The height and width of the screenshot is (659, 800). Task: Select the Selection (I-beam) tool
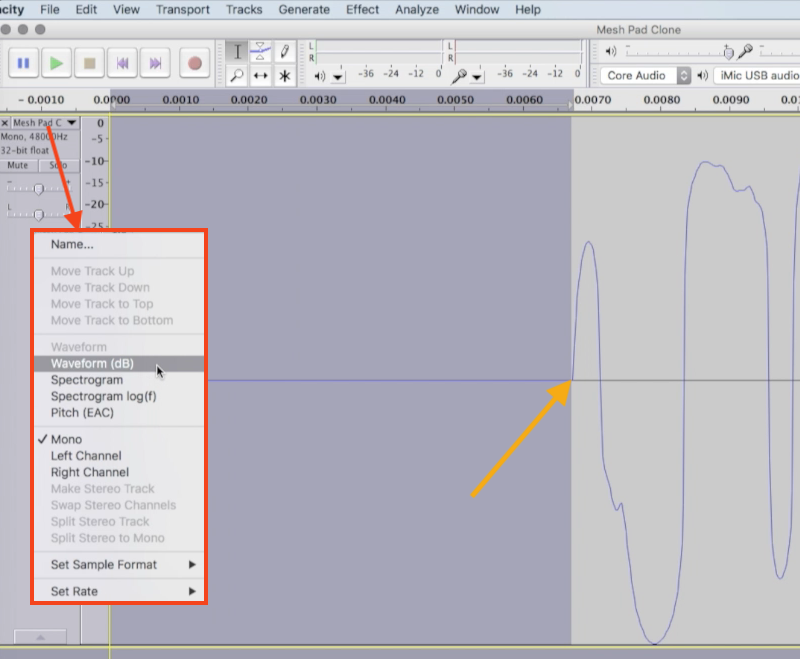click(x=237, y=51)
